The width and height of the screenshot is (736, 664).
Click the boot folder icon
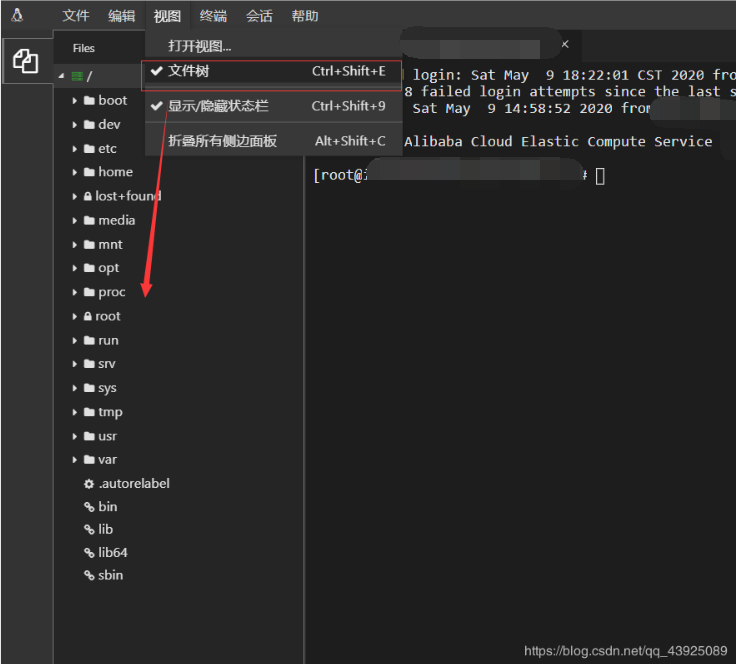pyautogui.click(x=89, y=100)
